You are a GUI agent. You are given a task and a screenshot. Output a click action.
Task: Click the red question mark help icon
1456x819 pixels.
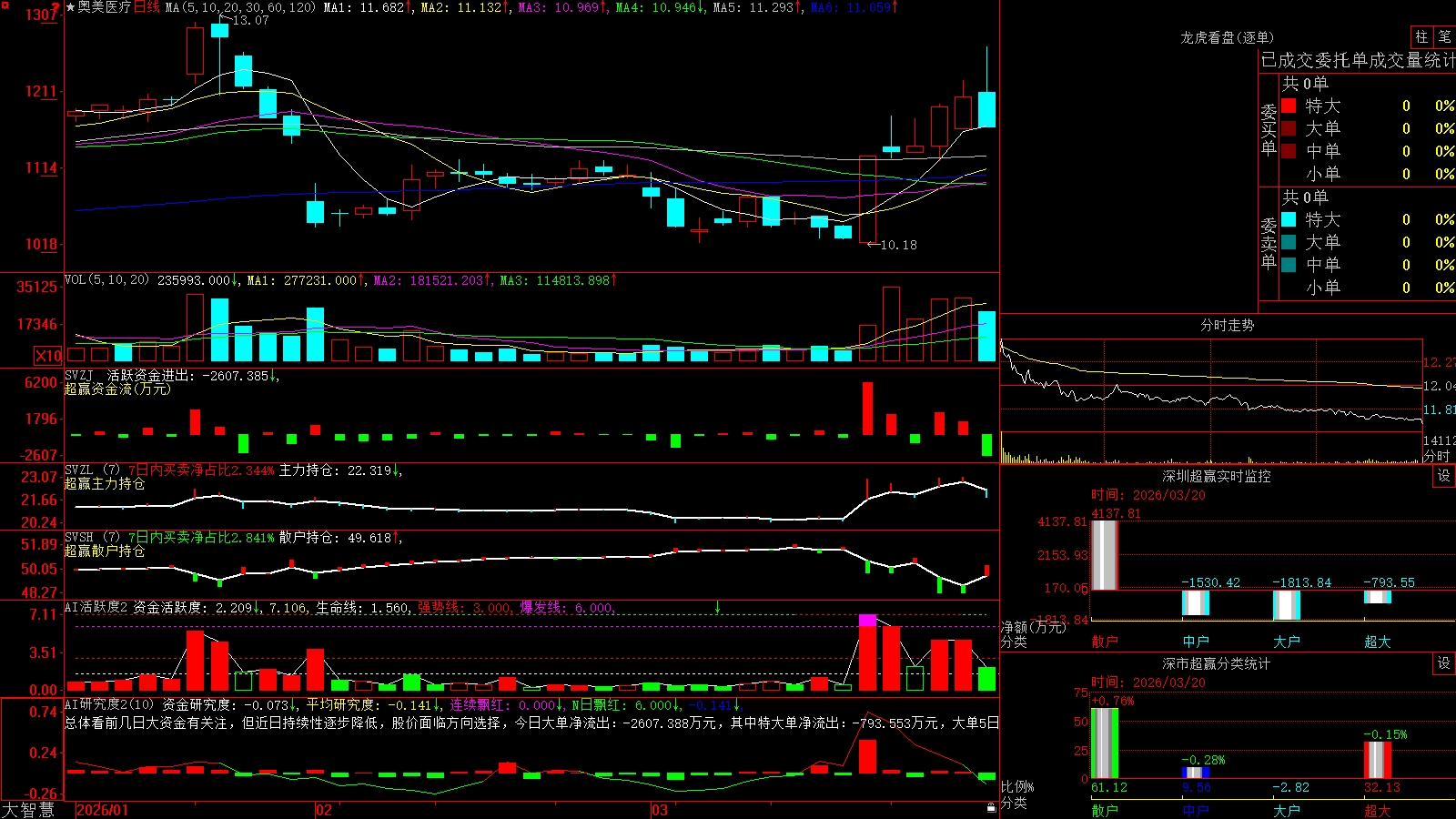coord(56,8)
